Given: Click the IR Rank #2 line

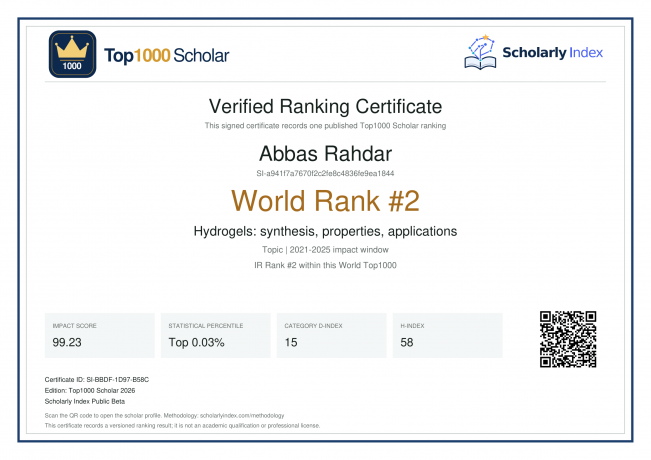Looking at the screenshot, I should point(326,265).
